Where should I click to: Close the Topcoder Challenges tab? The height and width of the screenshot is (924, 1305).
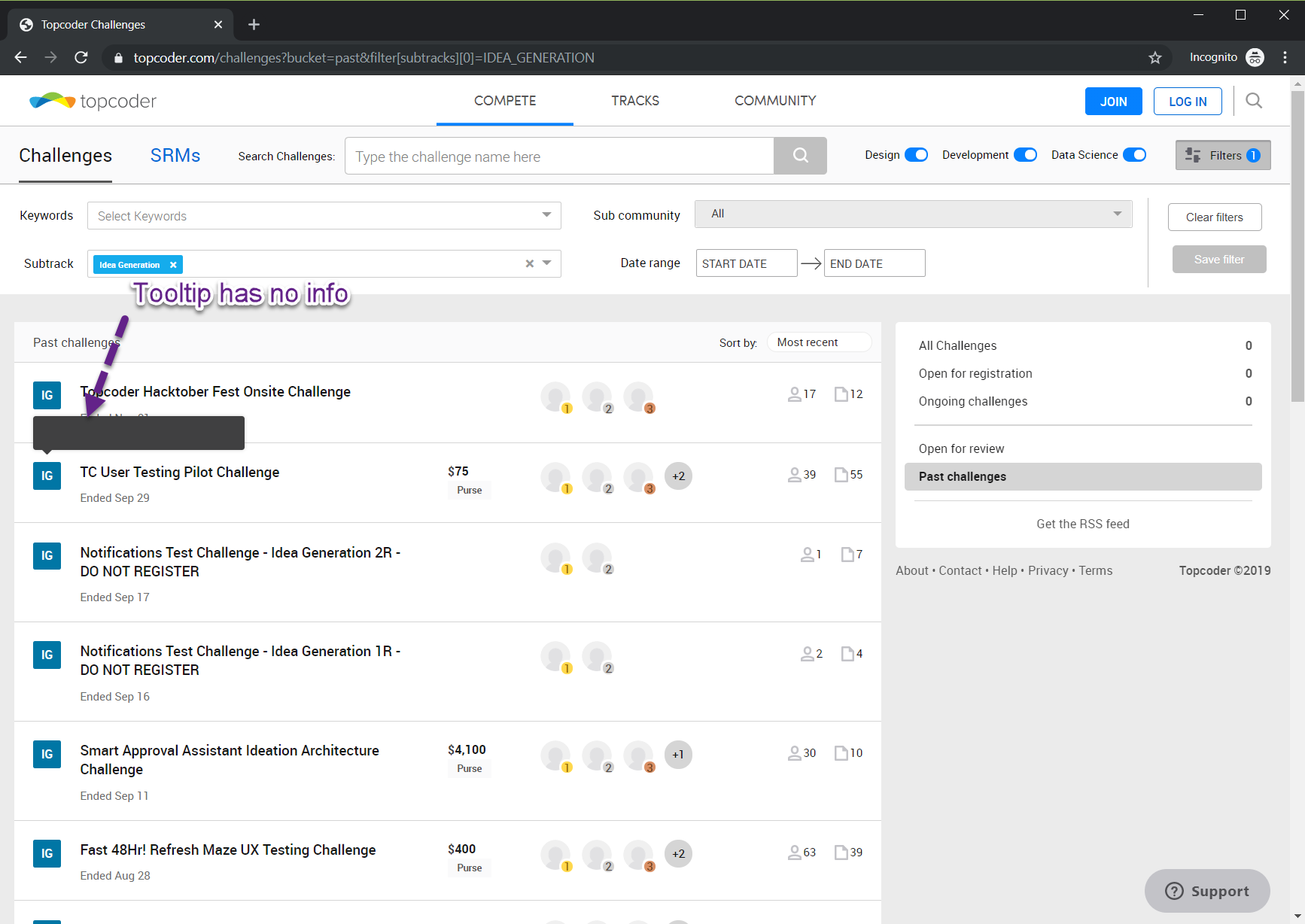coord(218,25)
